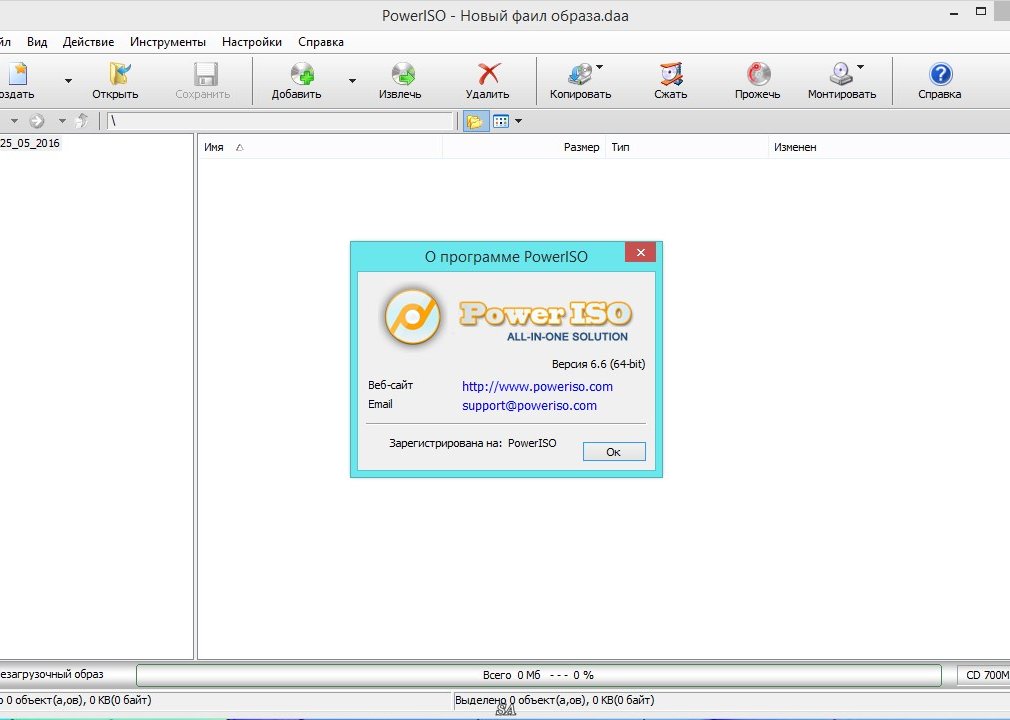The height and width of the screenshot is (720, 1010).
Task: Select the 25_05_2016 tree item
Action: (x=30, y=143)
